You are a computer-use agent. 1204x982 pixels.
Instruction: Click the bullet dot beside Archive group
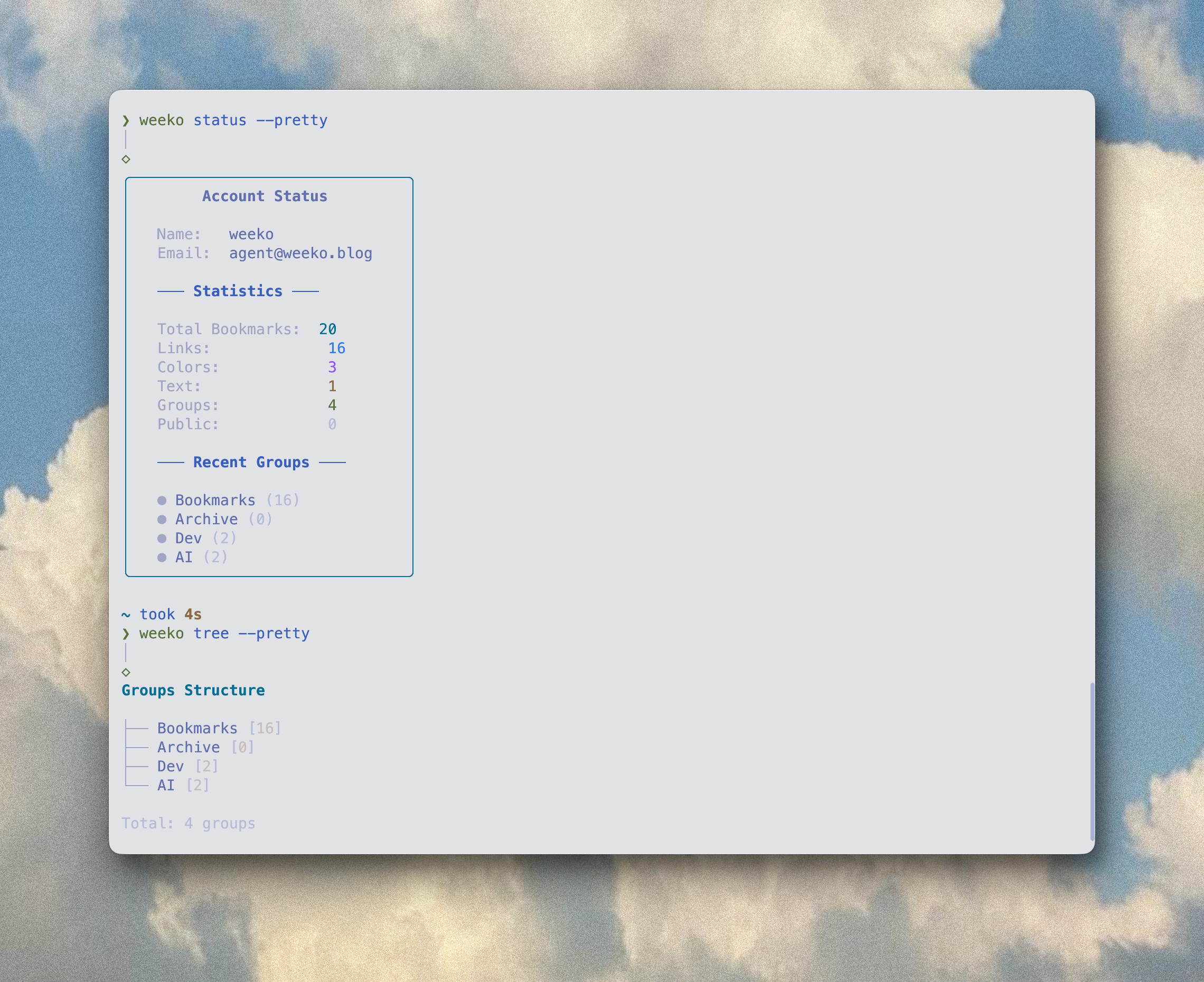pos(162,520)
